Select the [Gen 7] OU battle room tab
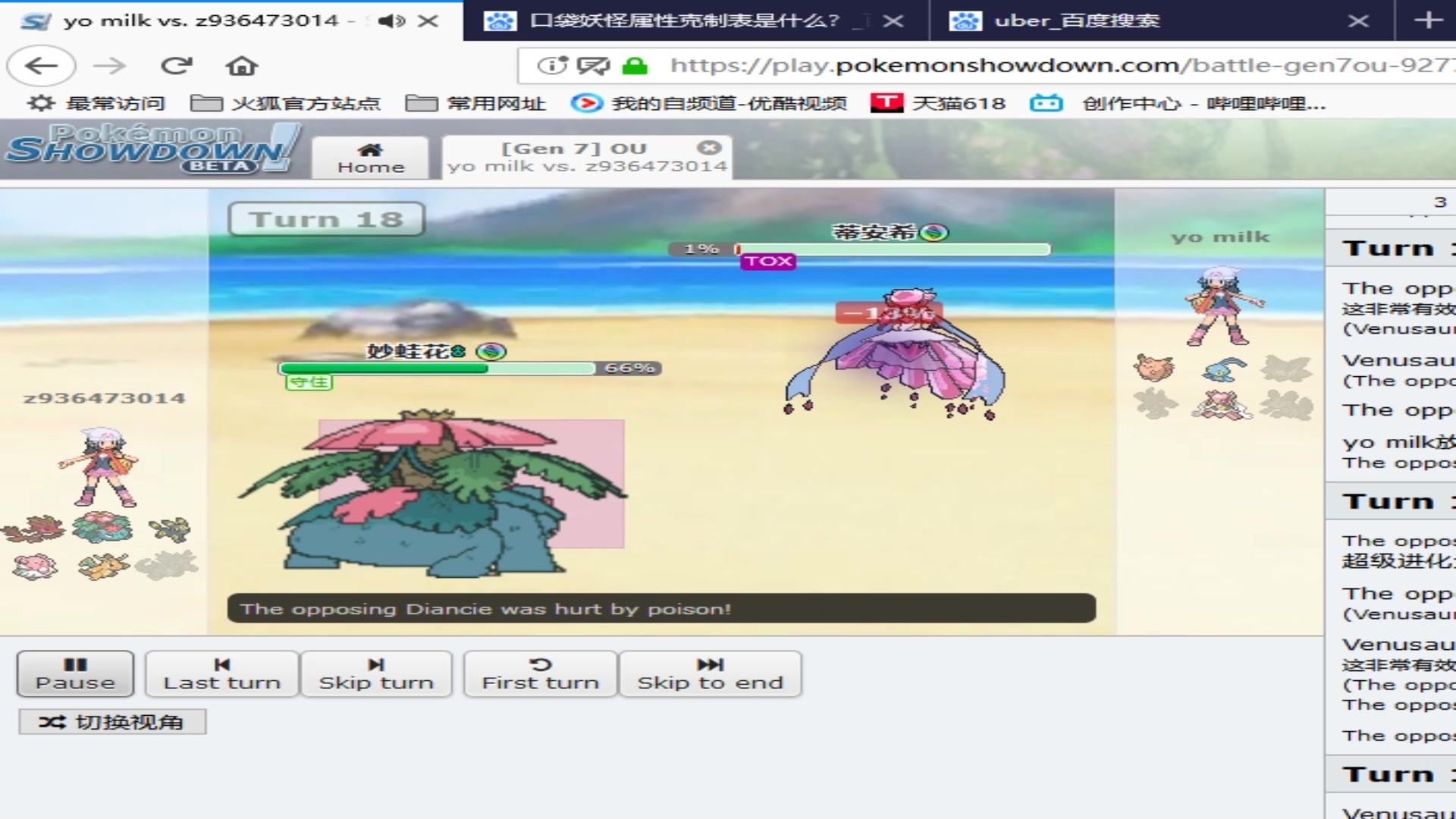Viewport: 1456px width, 819px height. (587, 158)
